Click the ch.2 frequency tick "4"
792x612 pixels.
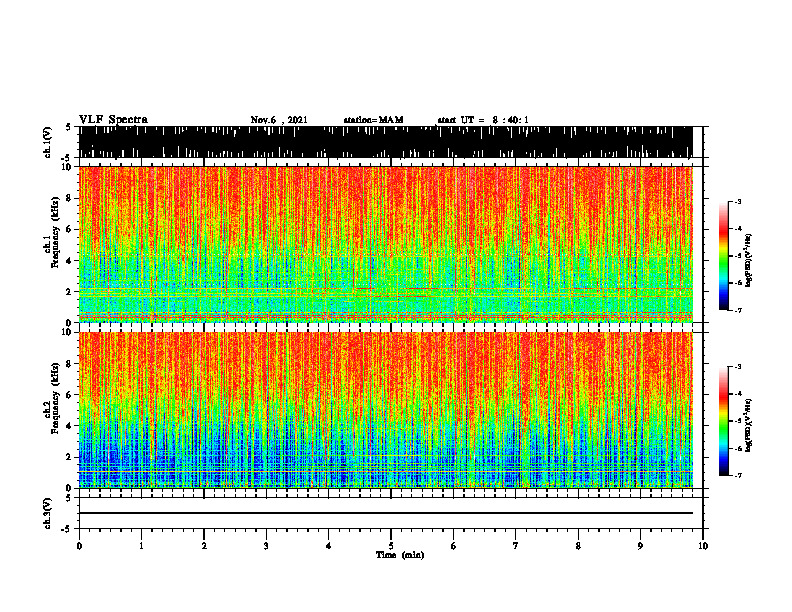[69, 426]
